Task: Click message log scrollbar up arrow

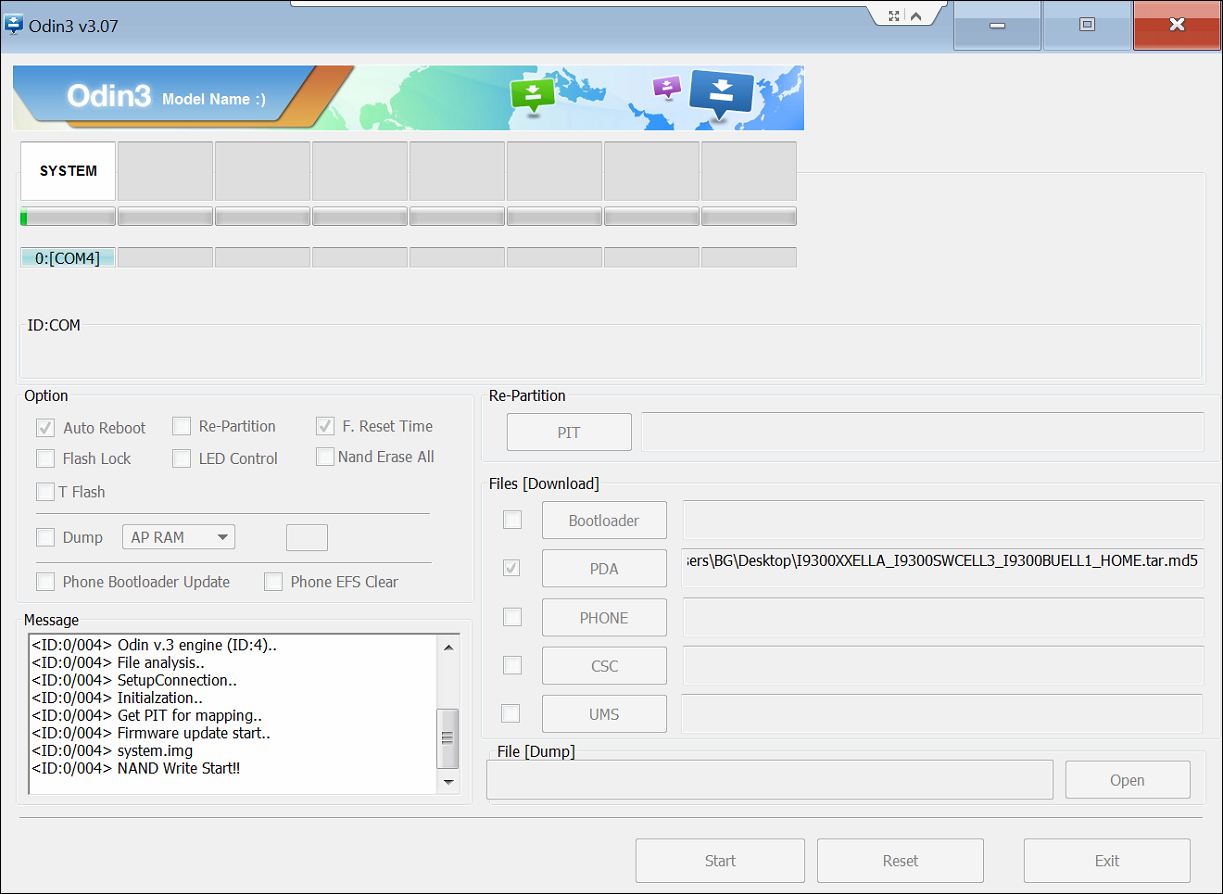Action: (x=449, y=647)
